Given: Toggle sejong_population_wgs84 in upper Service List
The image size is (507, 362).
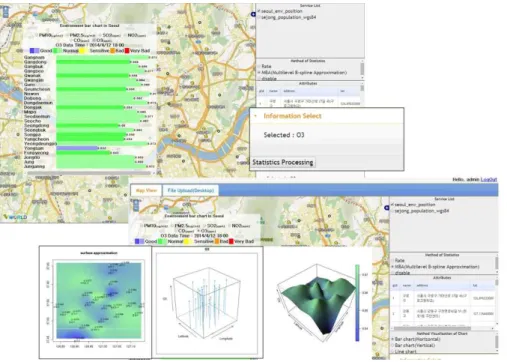Looking at the screenshot, I should 259,17.
